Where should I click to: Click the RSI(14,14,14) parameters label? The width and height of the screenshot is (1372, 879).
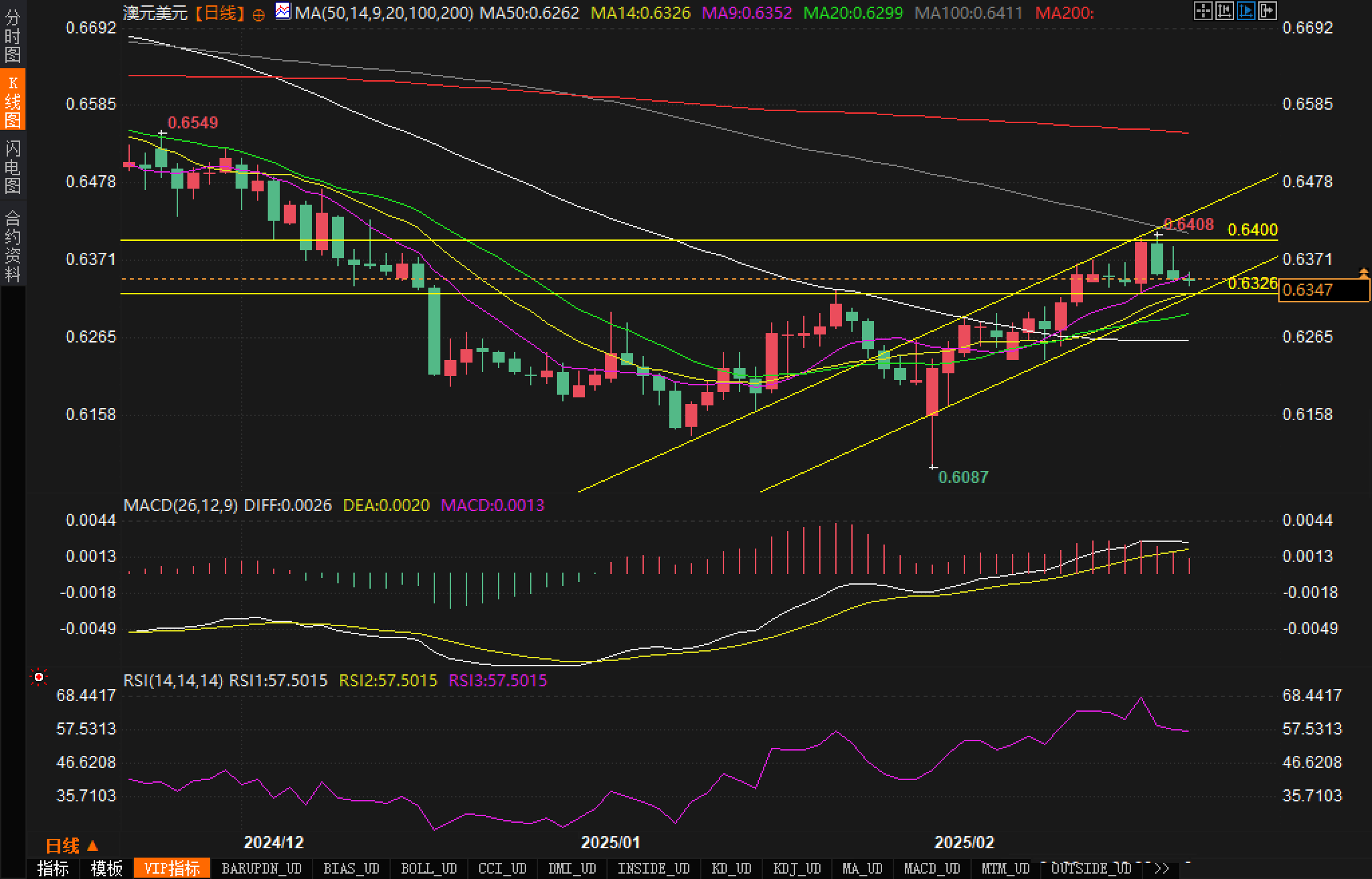pos(173,680)
